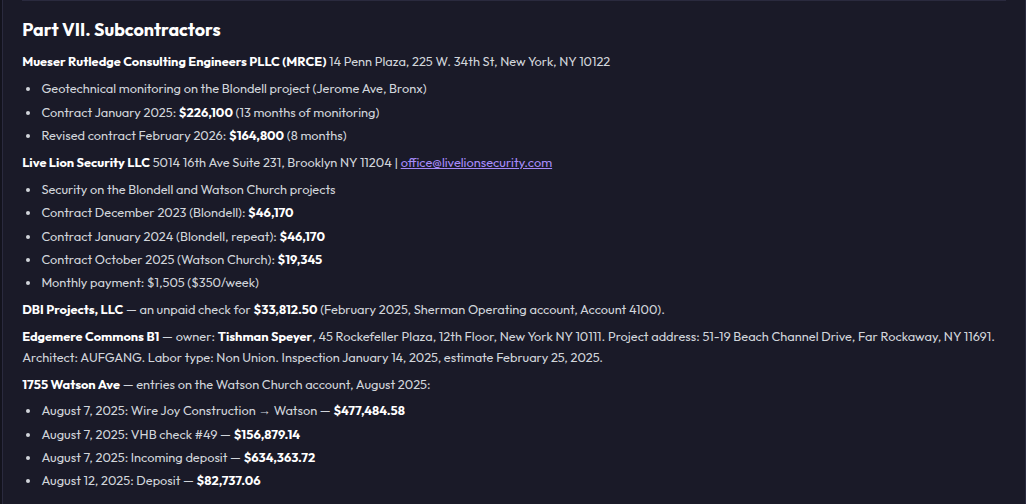Viewport: 1026px width, 504px height.
Task: Click the Part VII. Subcontractors heading
Action: [122, 30]
